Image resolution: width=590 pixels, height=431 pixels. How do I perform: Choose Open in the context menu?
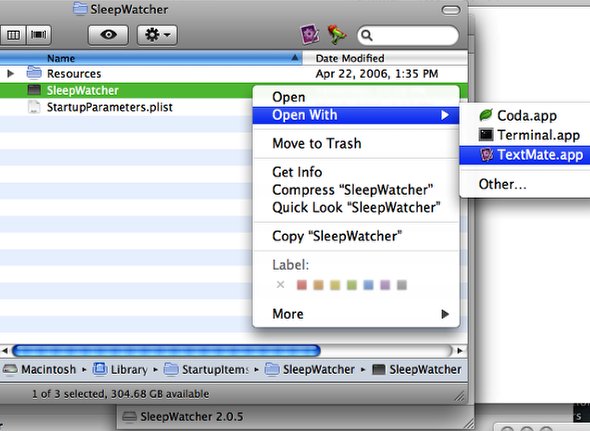click(x=356, y=97)
